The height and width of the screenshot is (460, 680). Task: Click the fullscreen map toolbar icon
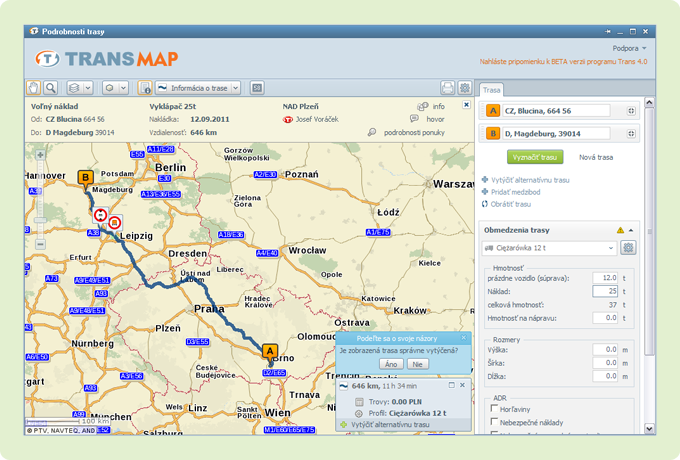coord(257,88)
